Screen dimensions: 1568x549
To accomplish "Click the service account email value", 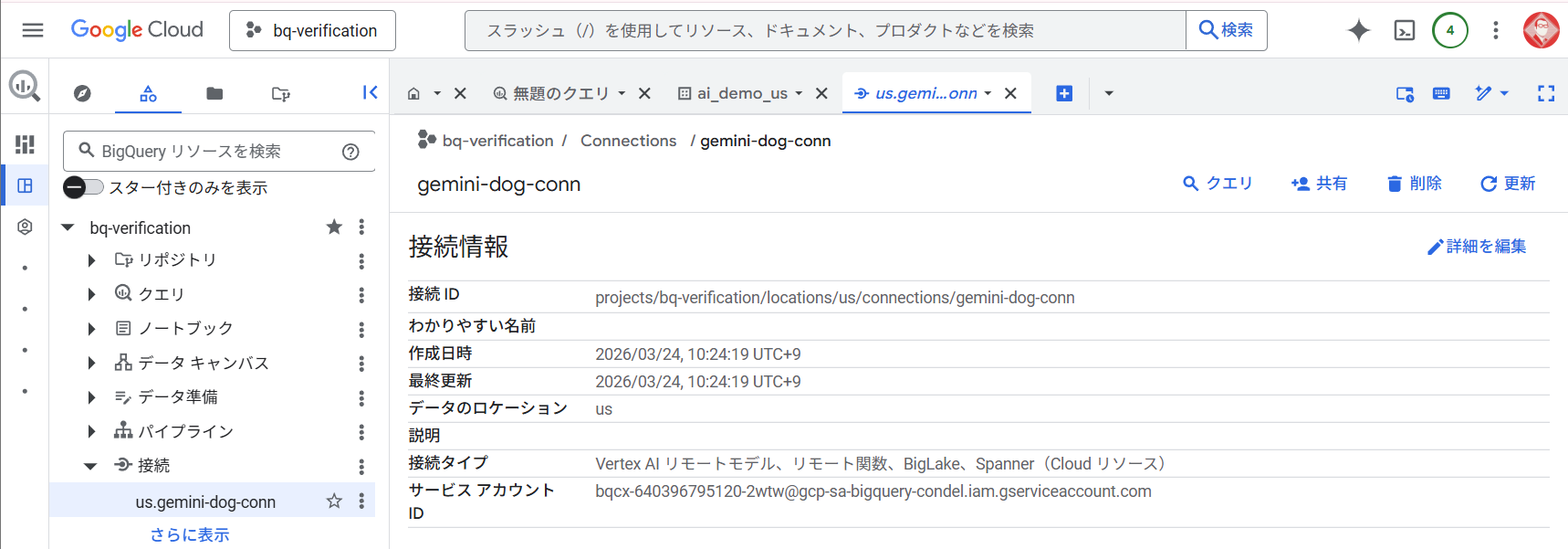I will 873,491.
